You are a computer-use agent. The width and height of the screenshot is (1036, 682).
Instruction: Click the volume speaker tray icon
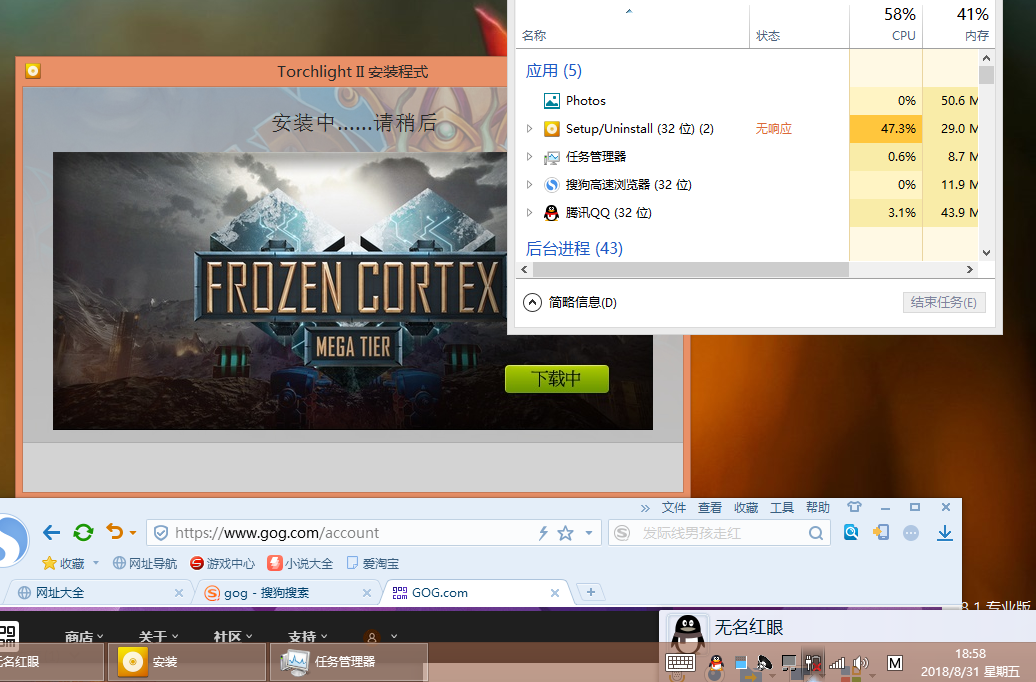[860, 663]
